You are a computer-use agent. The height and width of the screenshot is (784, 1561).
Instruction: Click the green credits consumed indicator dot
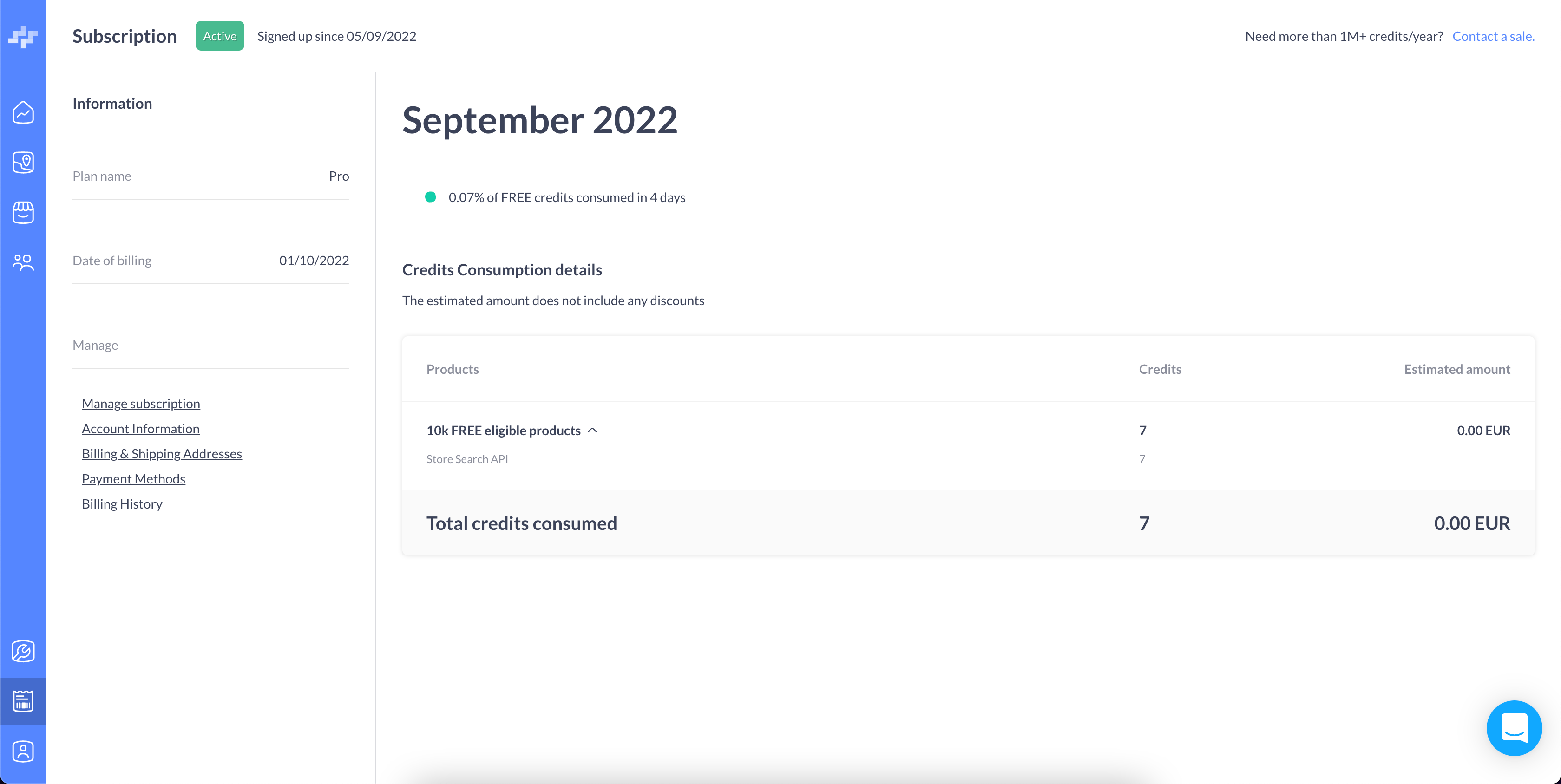pyautogui.click(x=430, y=197)
